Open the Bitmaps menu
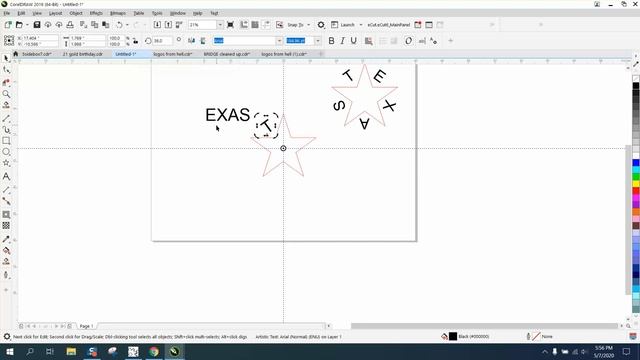The image size is (640, 360). pos(118,13)
